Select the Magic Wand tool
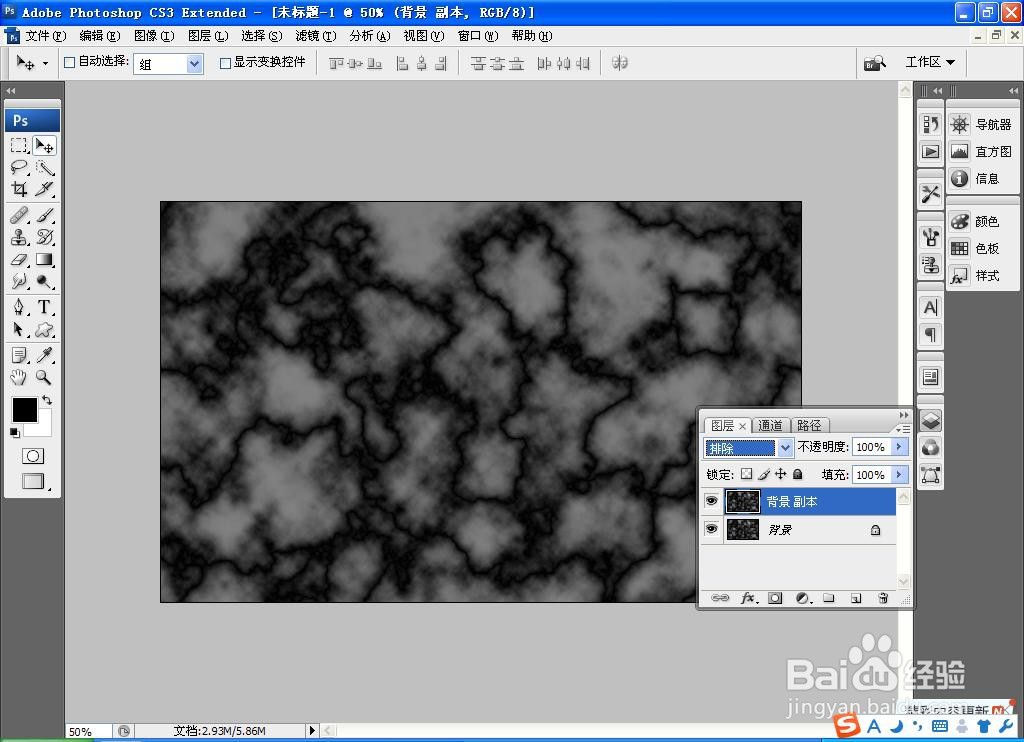This screenshot has height=742, width=1024. click(x=44, y=167)
